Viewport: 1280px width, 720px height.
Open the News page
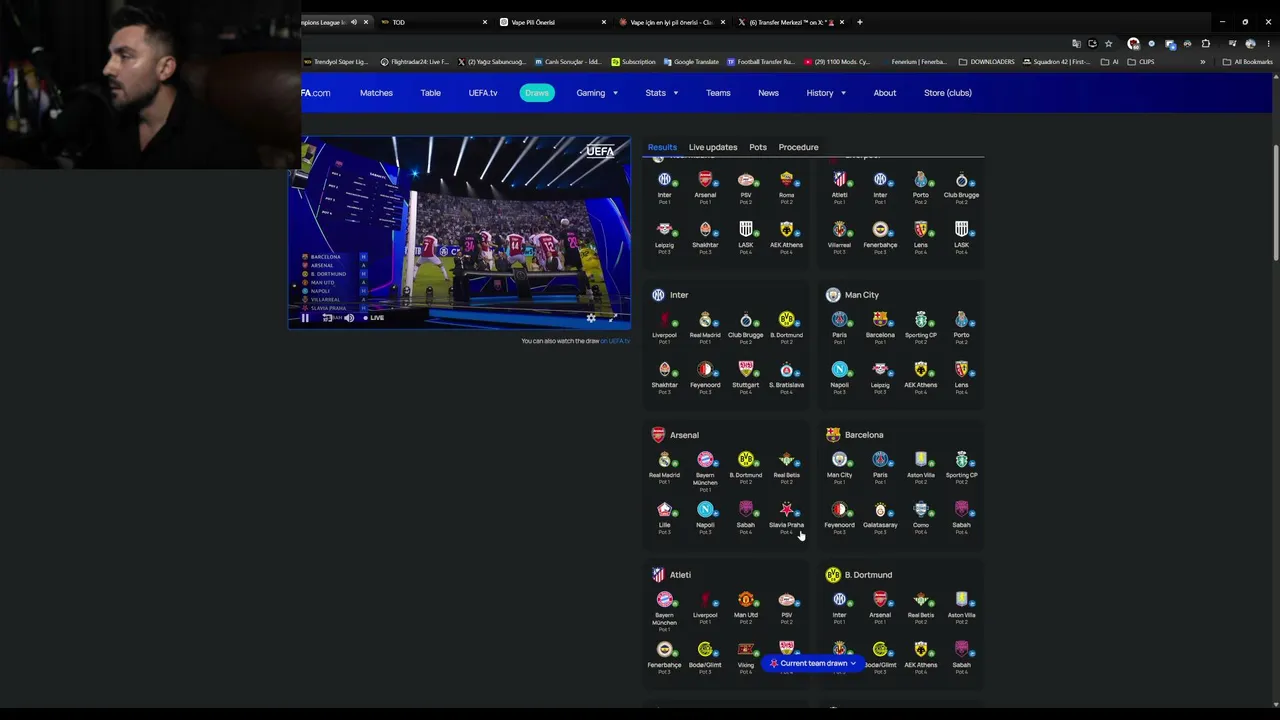click(x=768, y=93)
